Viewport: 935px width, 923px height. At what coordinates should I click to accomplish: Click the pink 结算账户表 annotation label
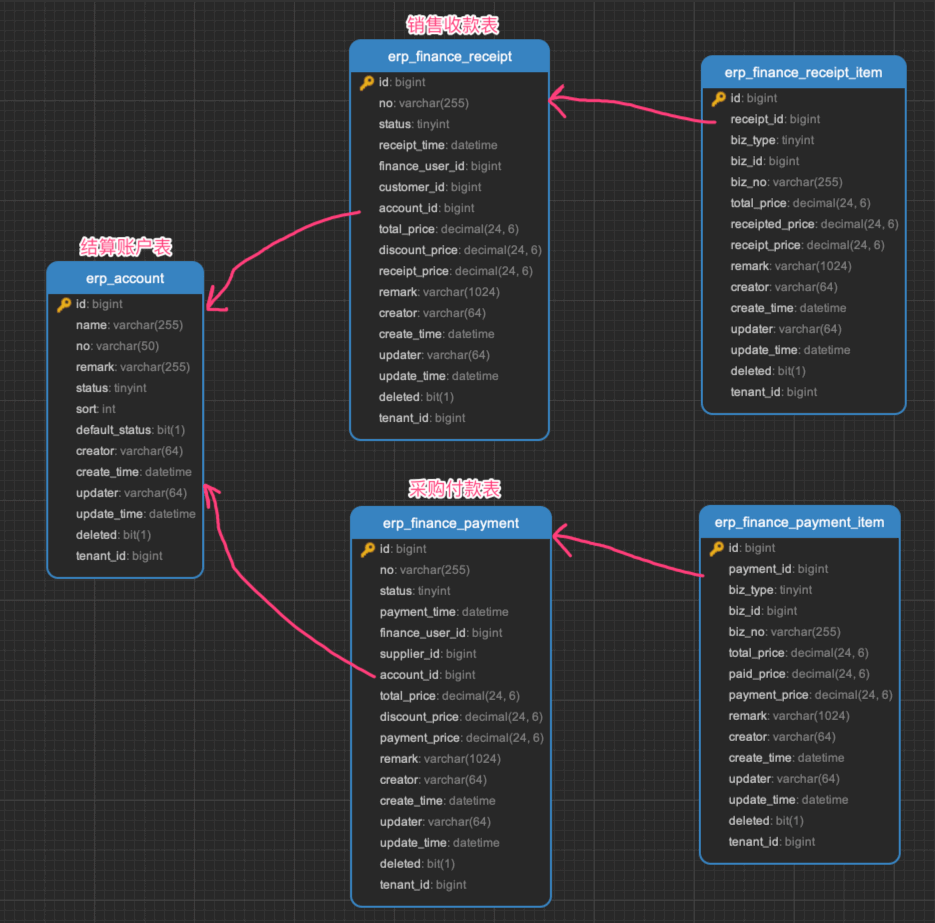pyautogui.click(x=125, y=247)
